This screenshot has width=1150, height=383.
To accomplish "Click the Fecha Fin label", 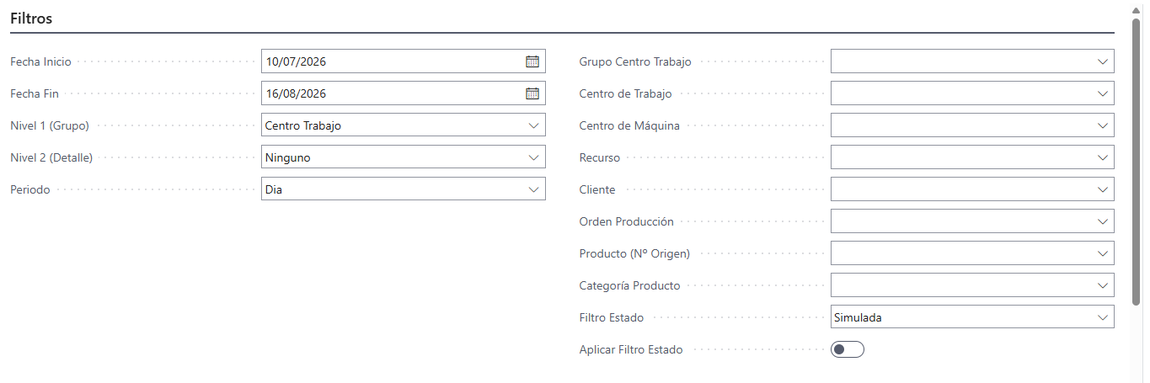I will (x=34, y=94).
